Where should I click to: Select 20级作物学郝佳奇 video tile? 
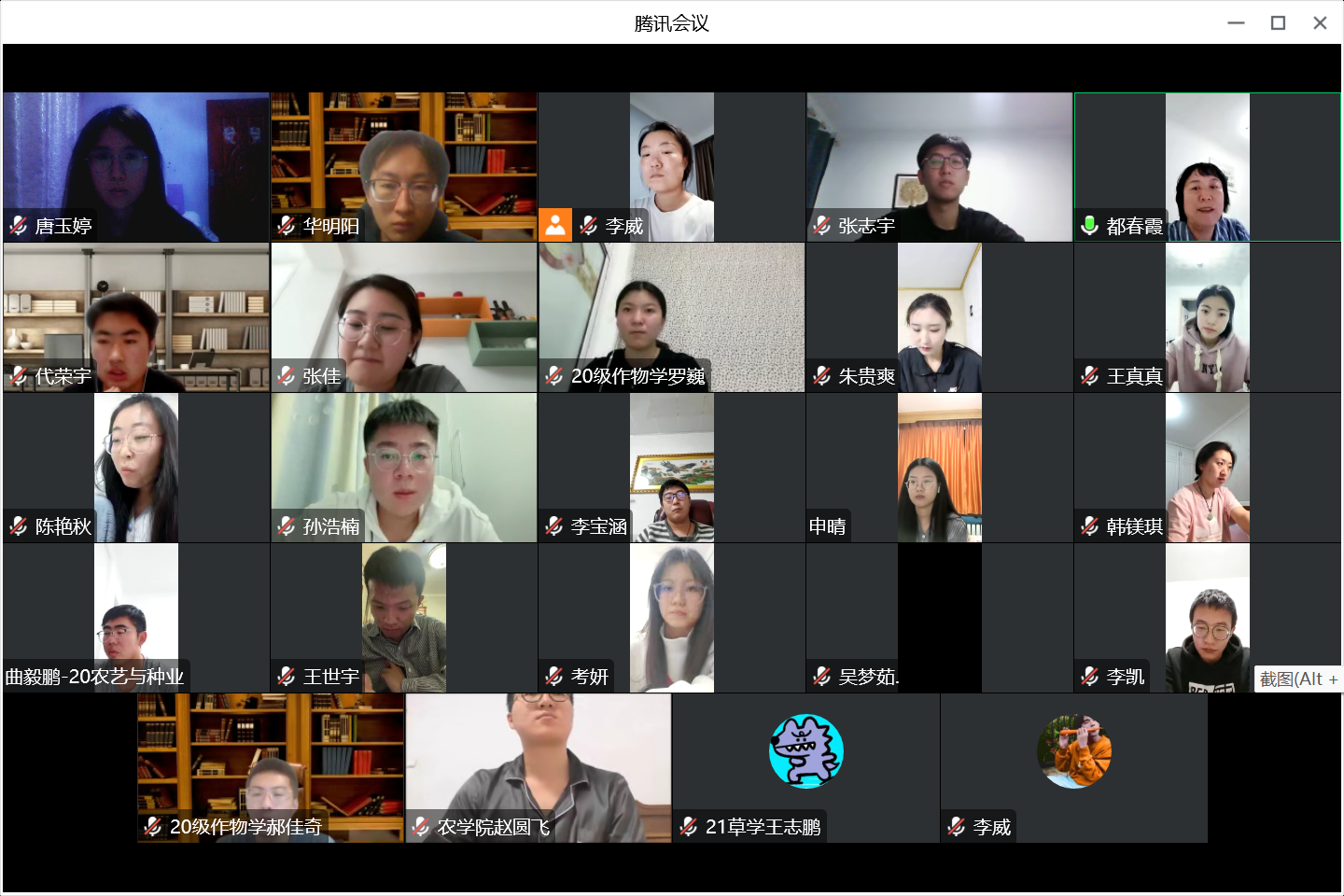click(x=271, y=768)
